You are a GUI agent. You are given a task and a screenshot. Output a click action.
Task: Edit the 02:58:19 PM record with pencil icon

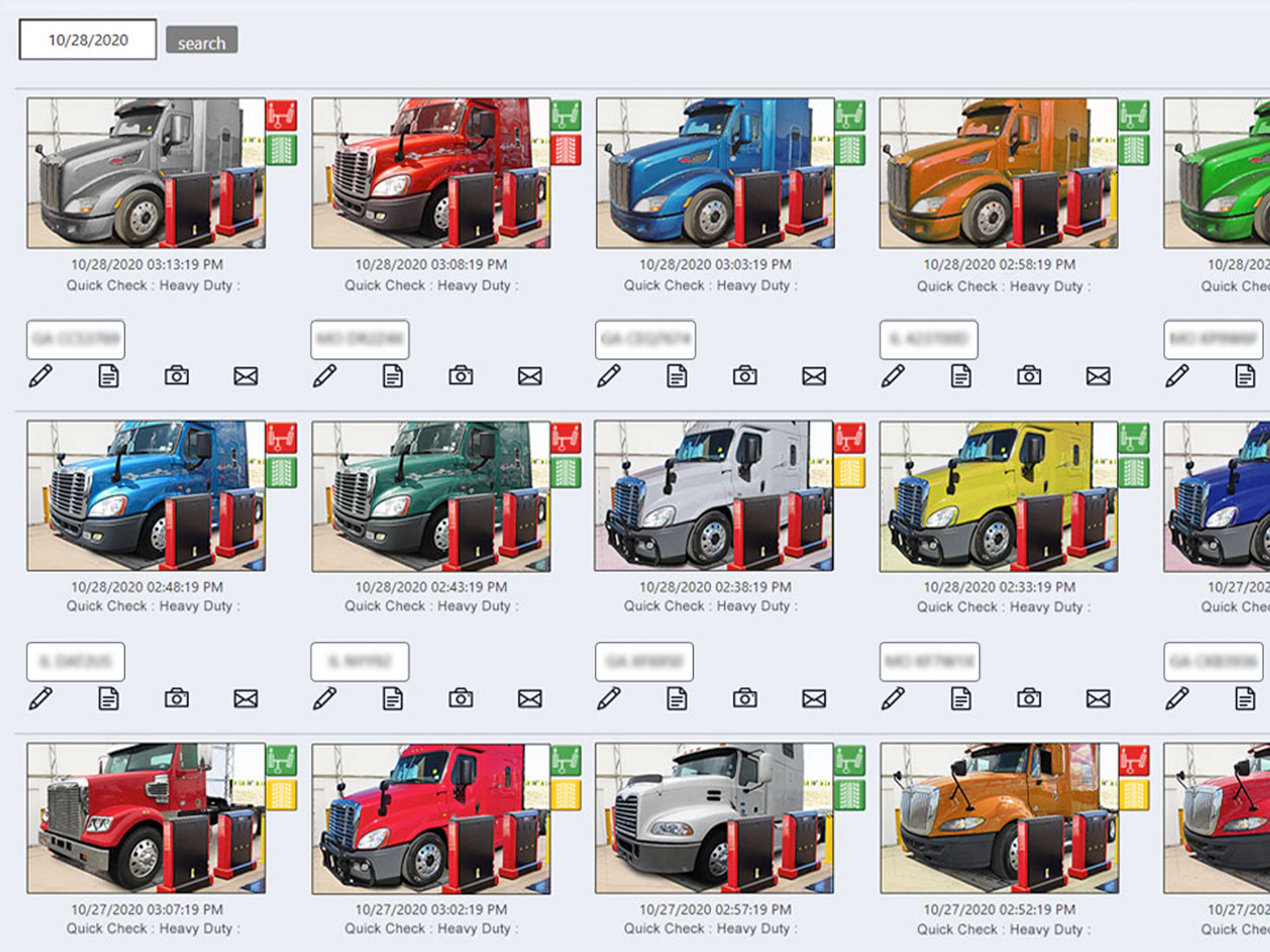pyautogui.click(x=893, y=376)
